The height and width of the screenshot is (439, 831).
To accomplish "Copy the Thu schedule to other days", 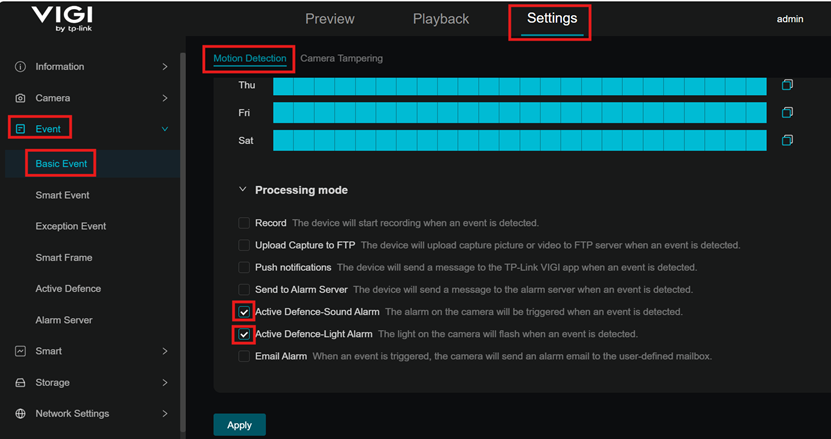I will 787,85.
